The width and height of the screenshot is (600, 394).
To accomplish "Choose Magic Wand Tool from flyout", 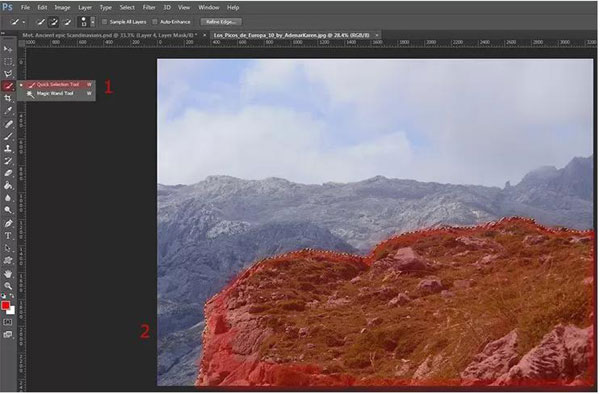I will point(57,93).
